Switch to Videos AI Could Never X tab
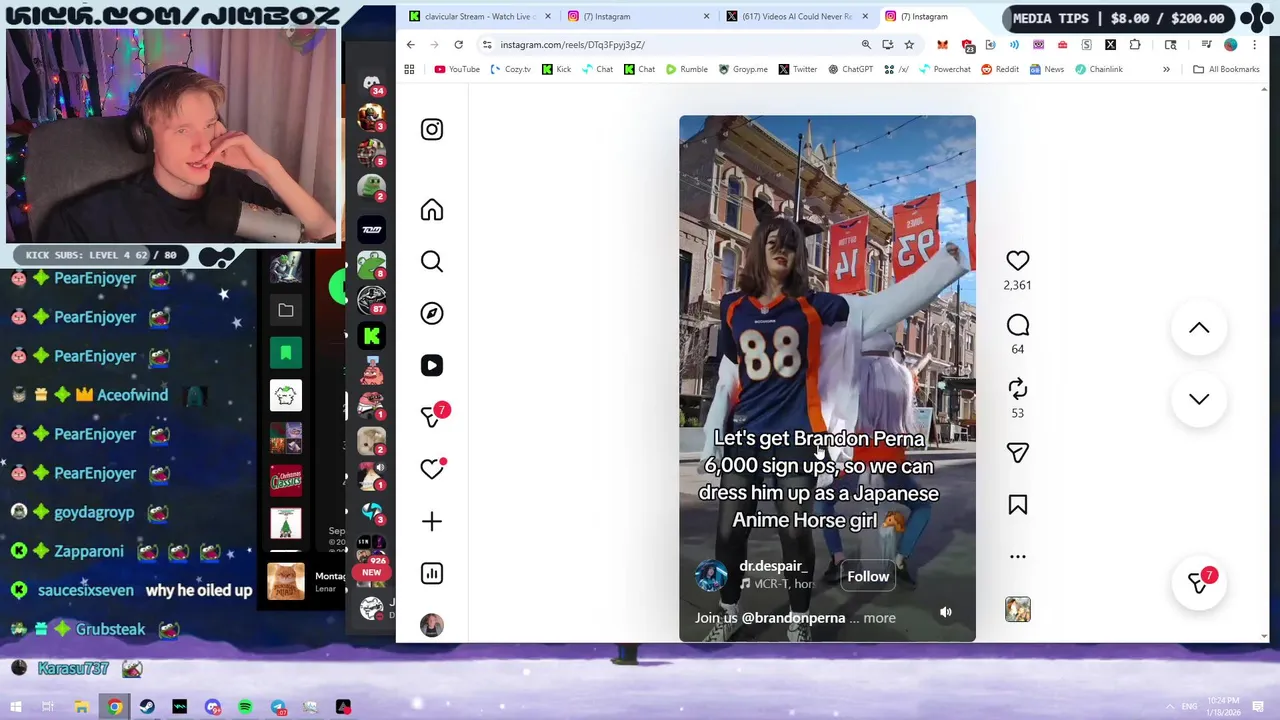 click(x=796, y=16)
